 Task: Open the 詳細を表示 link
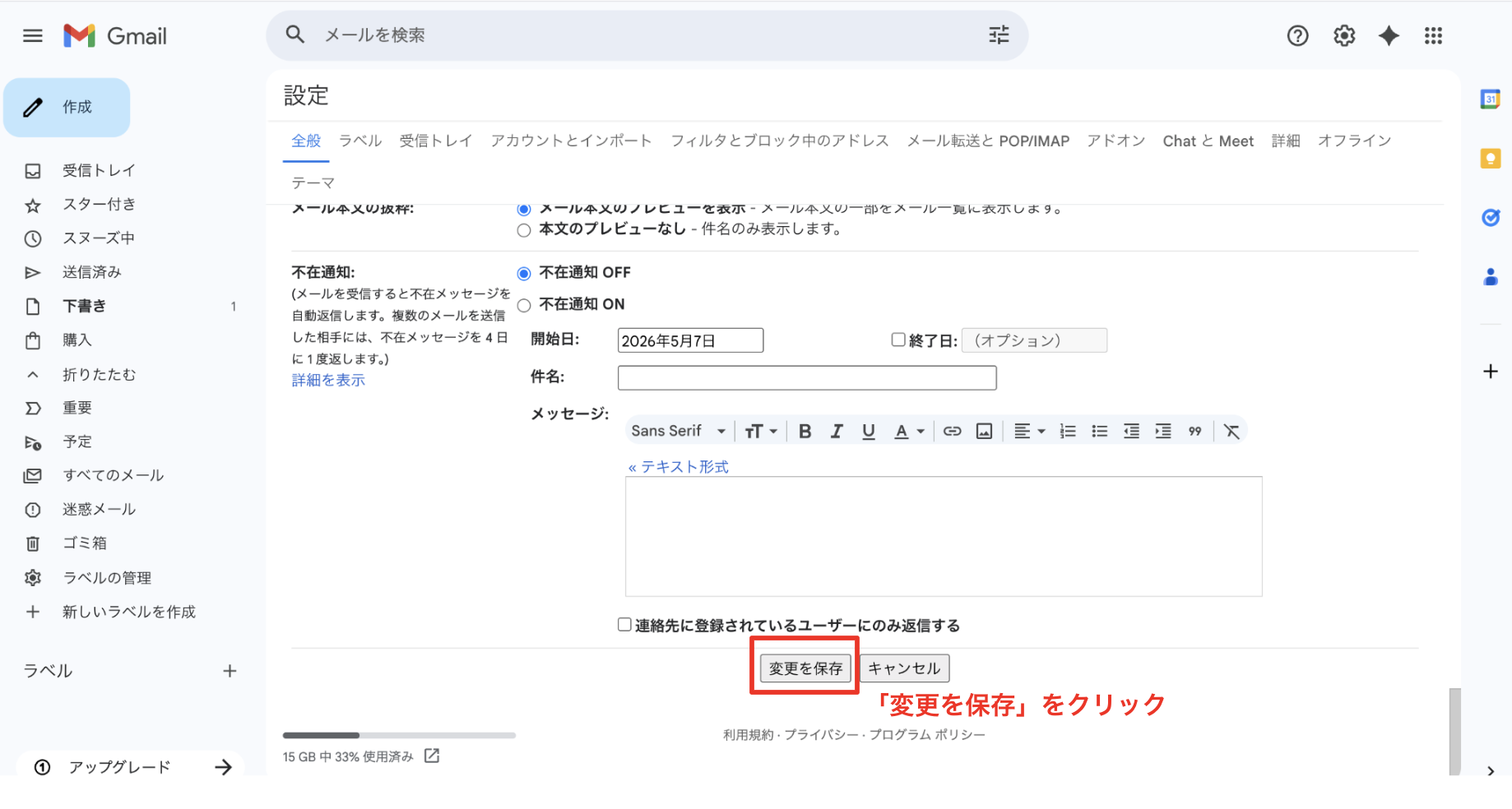pos(328,380)
